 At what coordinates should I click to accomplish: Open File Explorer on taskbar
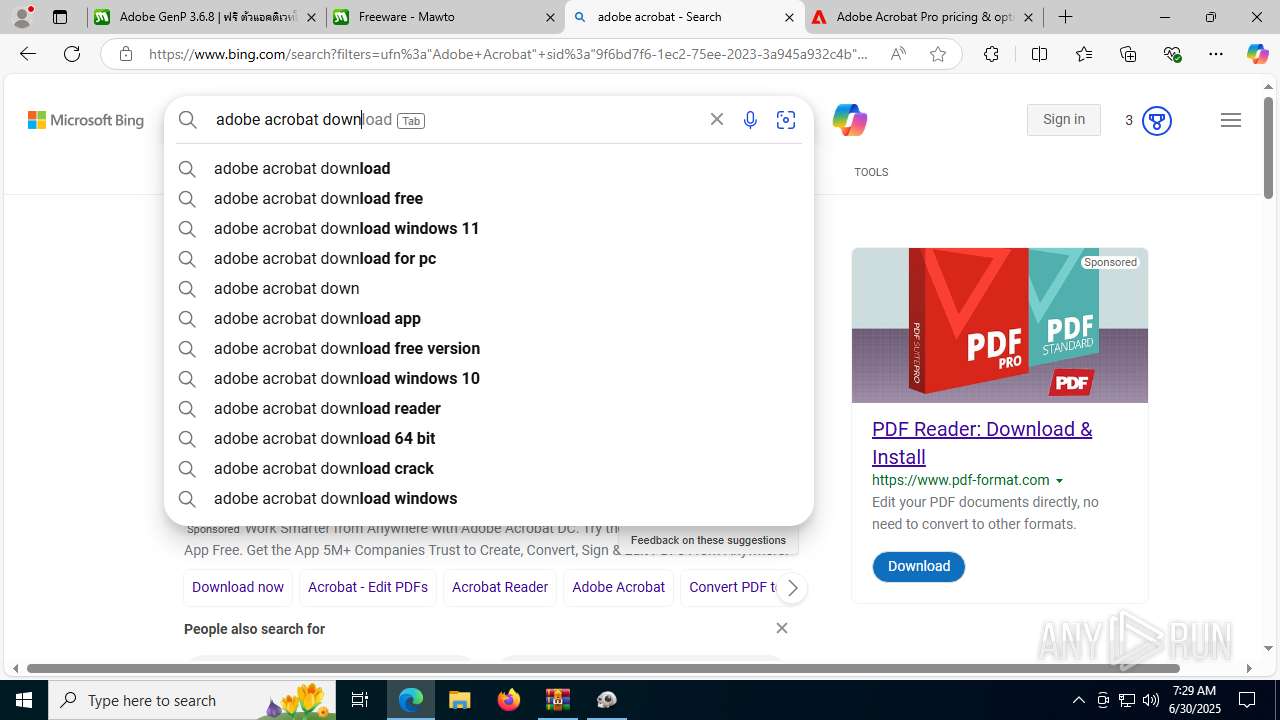(x=459, y=700)
